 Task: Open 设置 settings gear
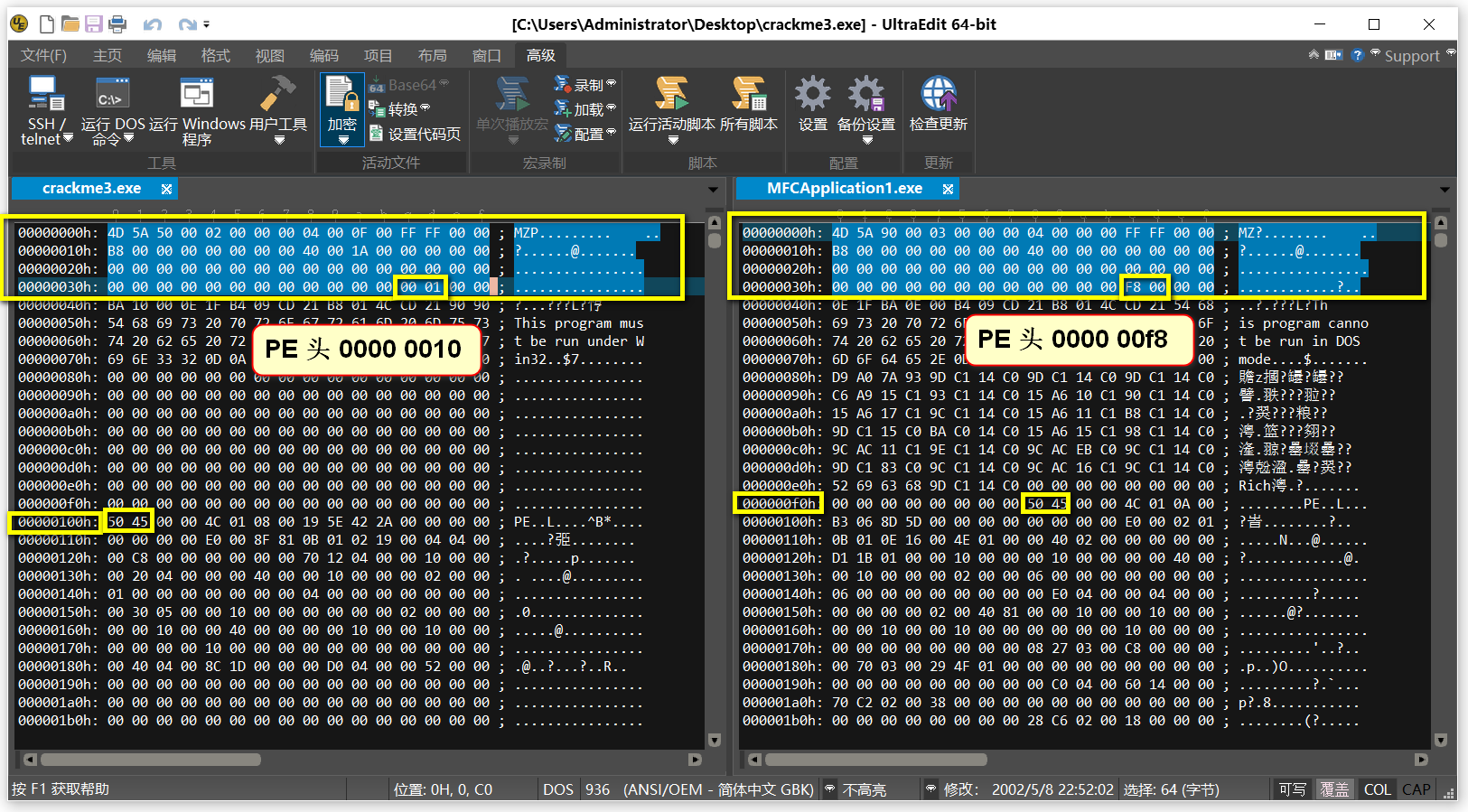[813, 104]
